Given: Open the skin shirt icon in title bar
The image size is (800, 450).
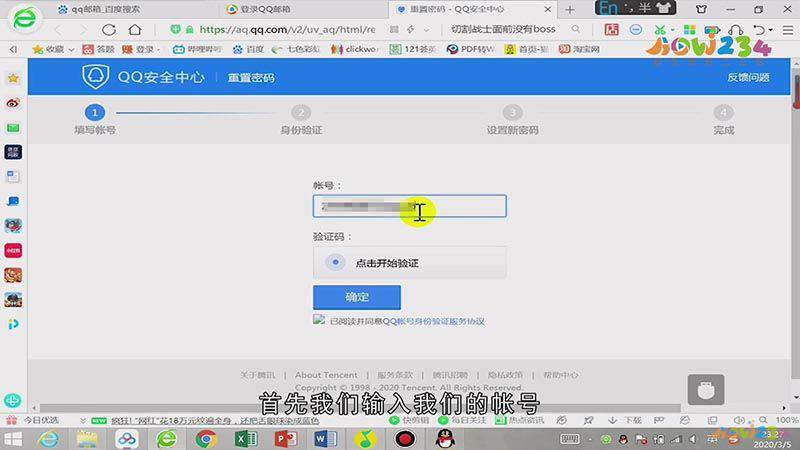Looking at the screenshot, I should tap(702, 9).
